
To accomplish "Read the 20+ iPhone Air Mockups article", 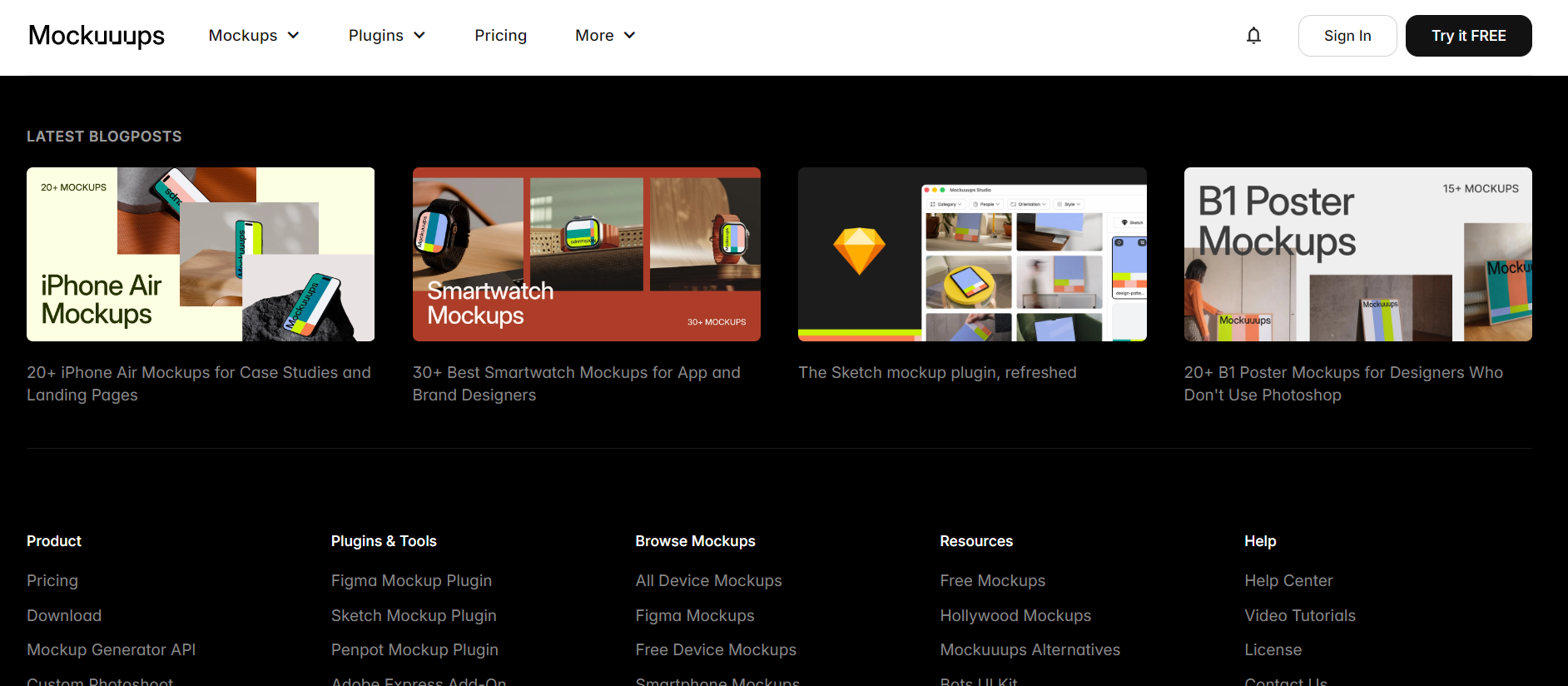I will 199,384.
